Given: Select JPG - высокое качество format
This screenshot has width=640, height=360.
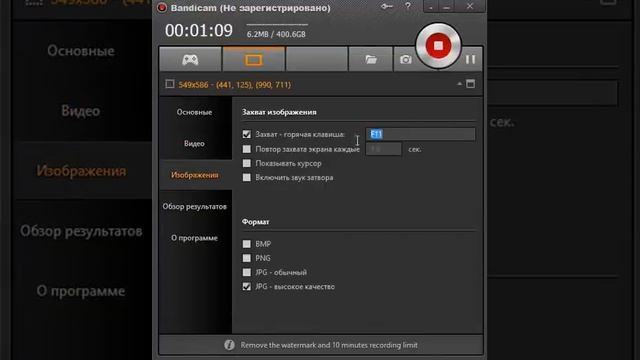Looking at the screenshot, I should click(247, 287).
